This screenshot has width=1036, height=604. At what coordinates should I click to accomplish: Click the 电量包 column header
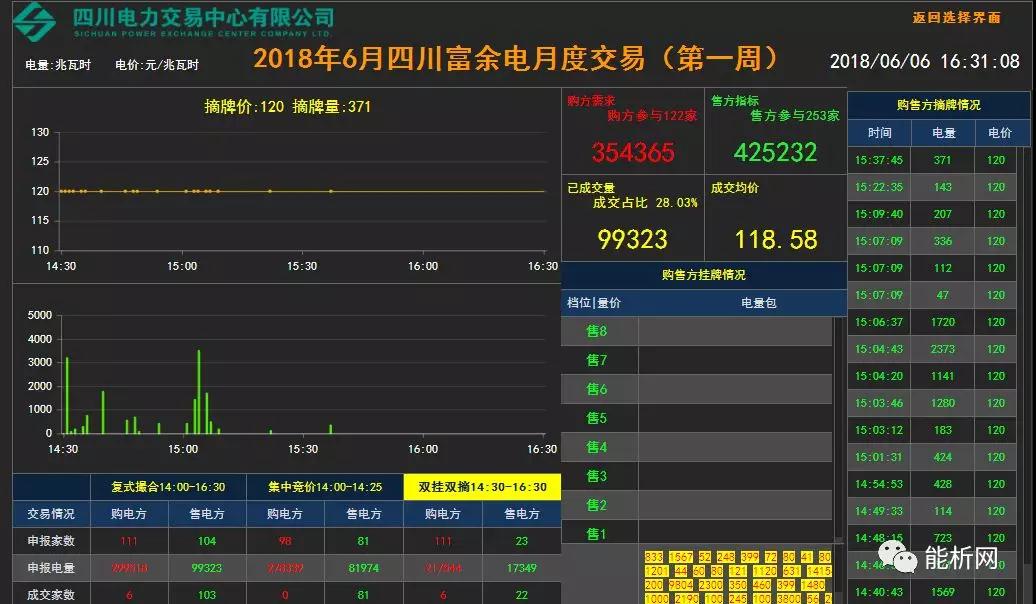758,303
